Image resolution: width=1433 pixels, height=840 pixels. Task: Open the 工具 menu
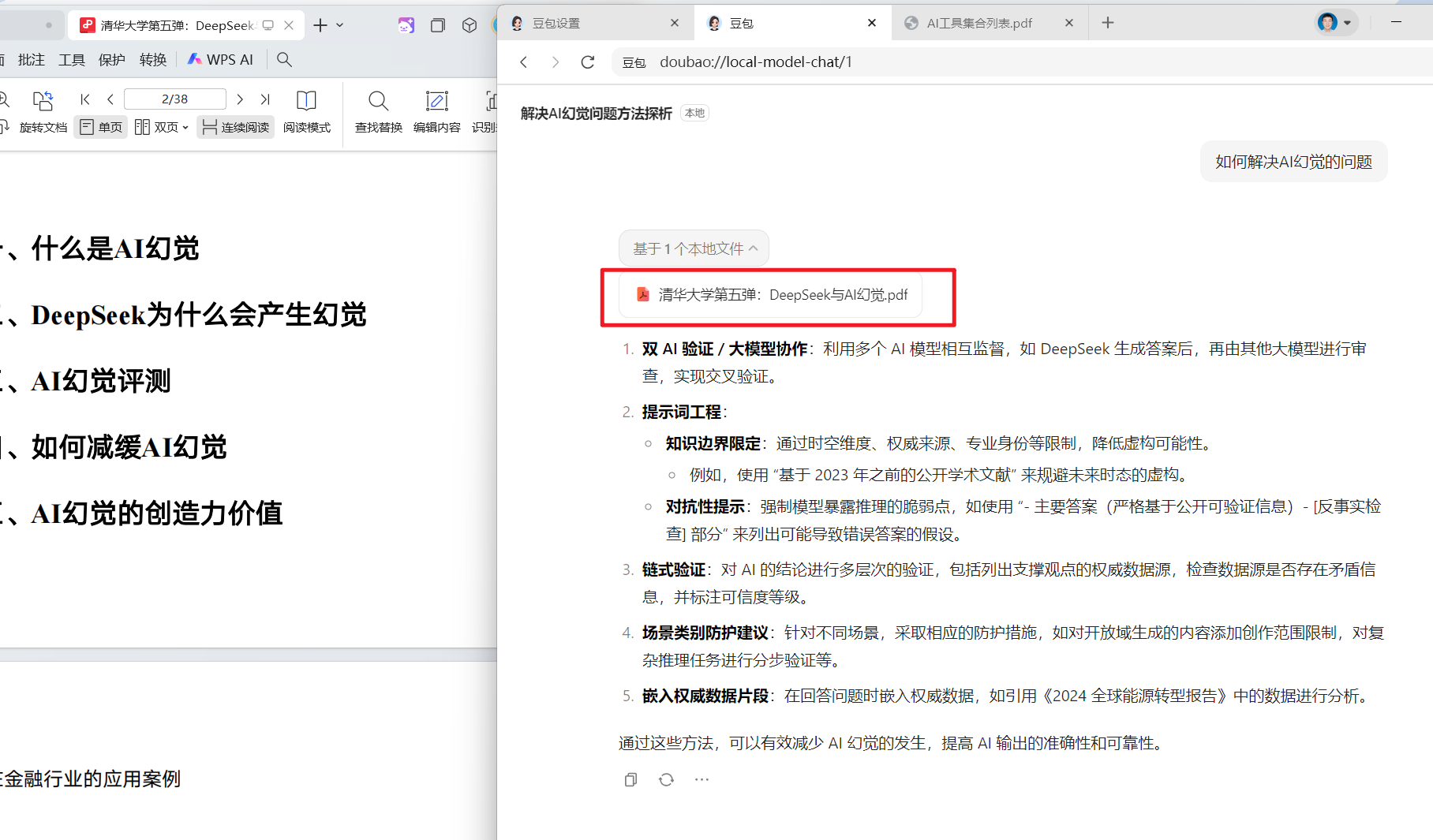[72, 60]
